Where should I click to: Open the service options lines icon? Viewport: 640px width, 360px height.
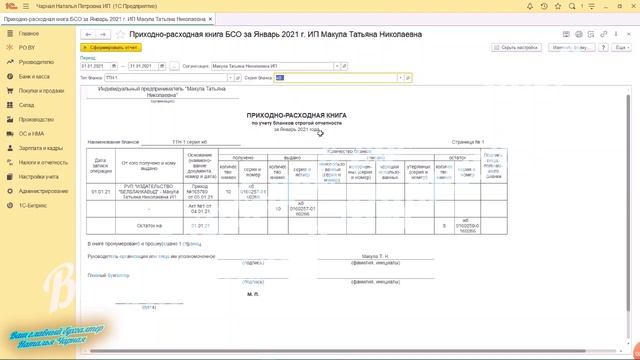tap(591, 6)
